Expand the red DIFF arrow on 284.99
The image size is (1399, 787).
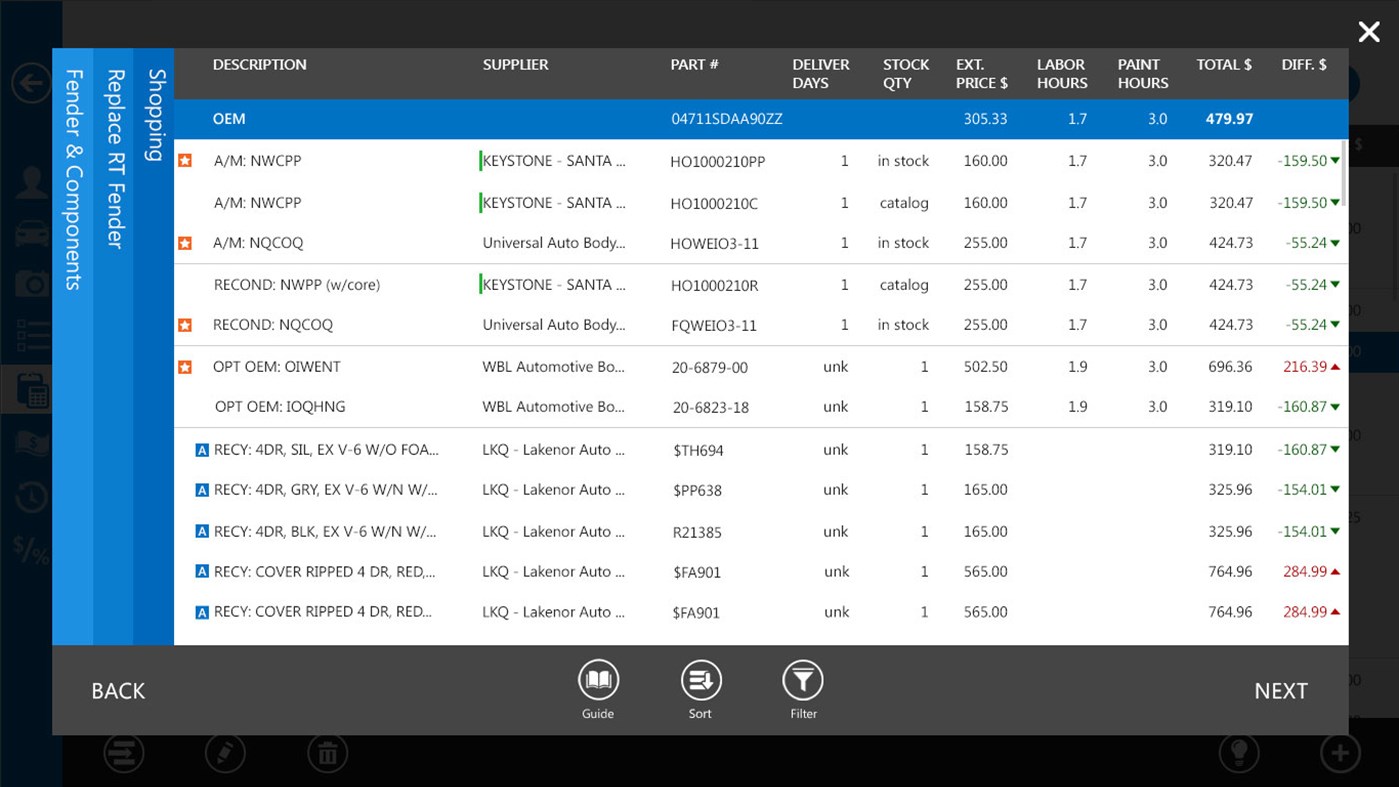click(x=1336, y=571)
